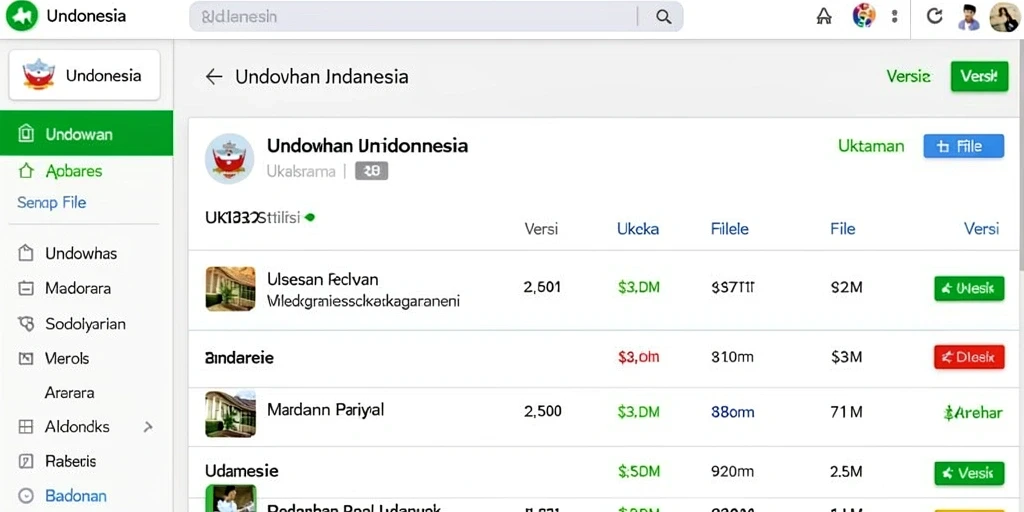Click the rightmost blue Versi column header

click(x=982, y=229)
